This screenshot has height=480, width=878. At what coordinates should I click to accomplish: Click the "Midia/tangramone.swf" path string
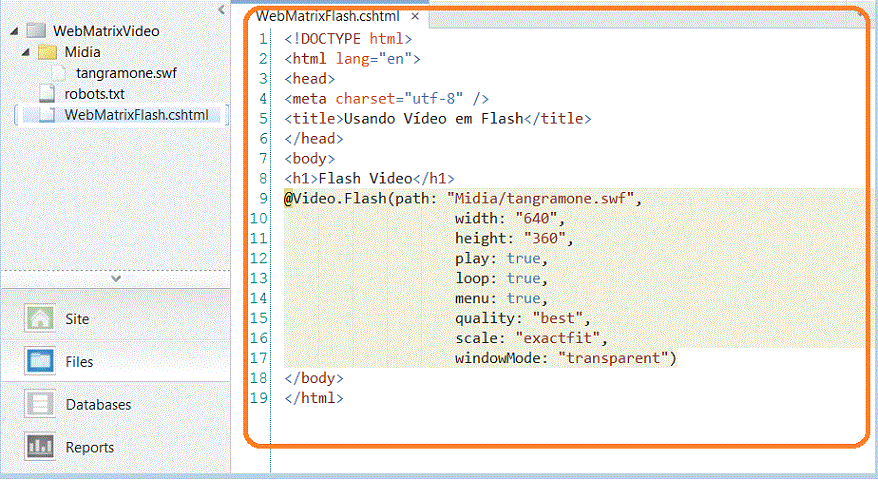pyautogui.click(x=540, y=199)
